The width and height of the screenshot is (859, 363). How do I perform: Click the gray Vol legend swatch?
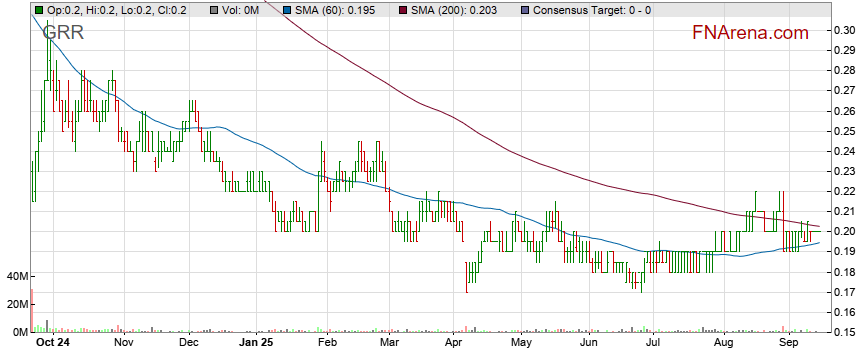click(214, 10)
